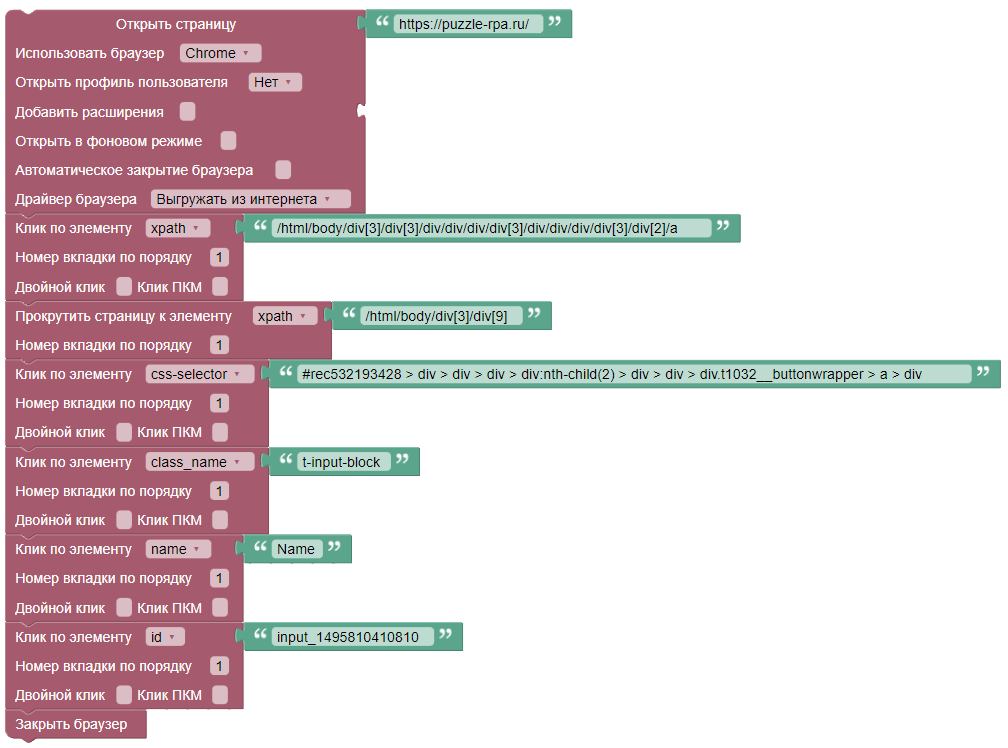The width and height of the screenshot is (1008, 748).
Task: Tick Двойной клик in the css-selector click block
Action: pyautogui.click(x=124, y=432)
